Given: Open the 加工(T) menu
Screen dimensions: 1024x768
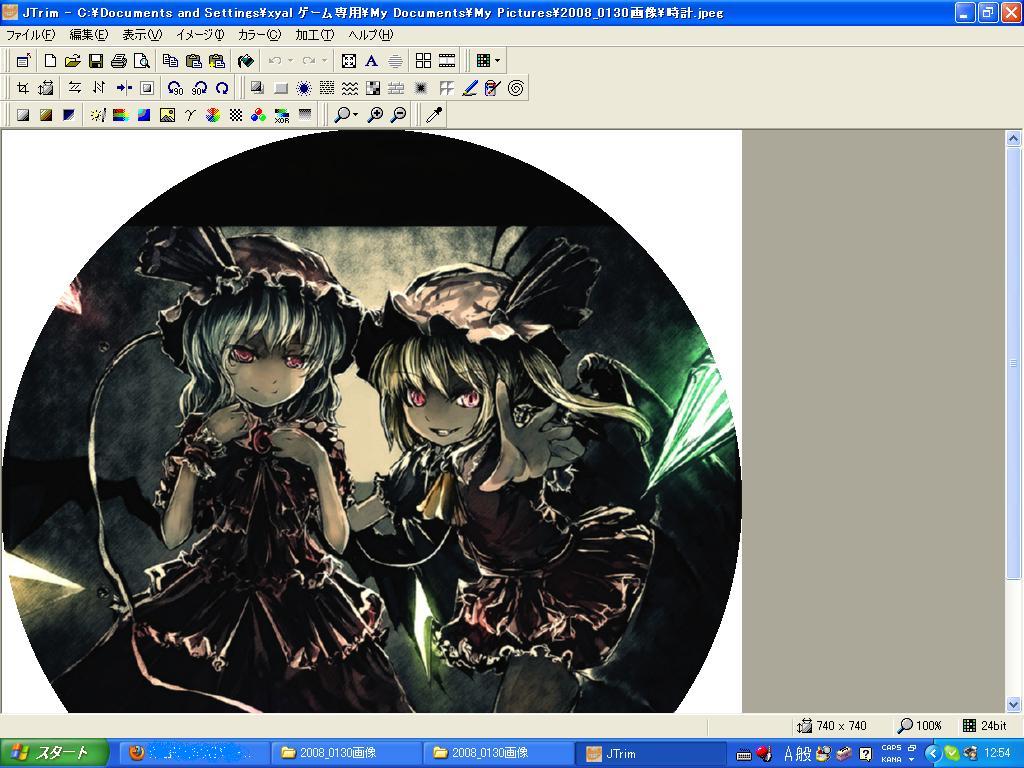Looking at the screenshot, I should pos(314,35).
